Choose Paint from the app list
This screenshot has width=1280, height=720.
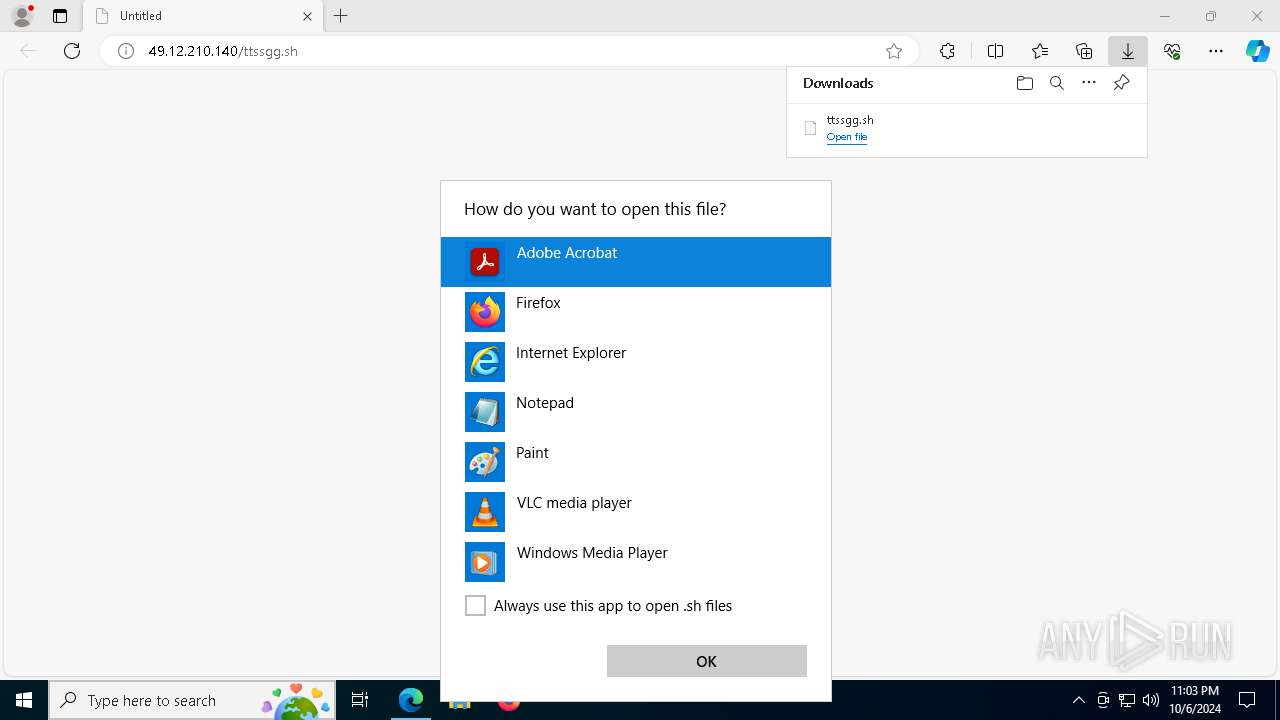[635, 462]
